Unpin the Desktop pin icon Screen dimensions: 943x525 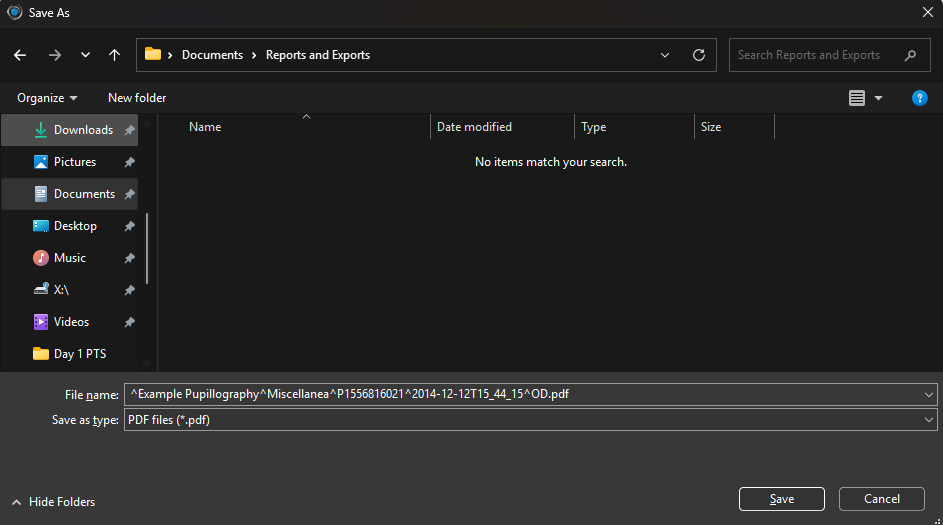(129, 226)
